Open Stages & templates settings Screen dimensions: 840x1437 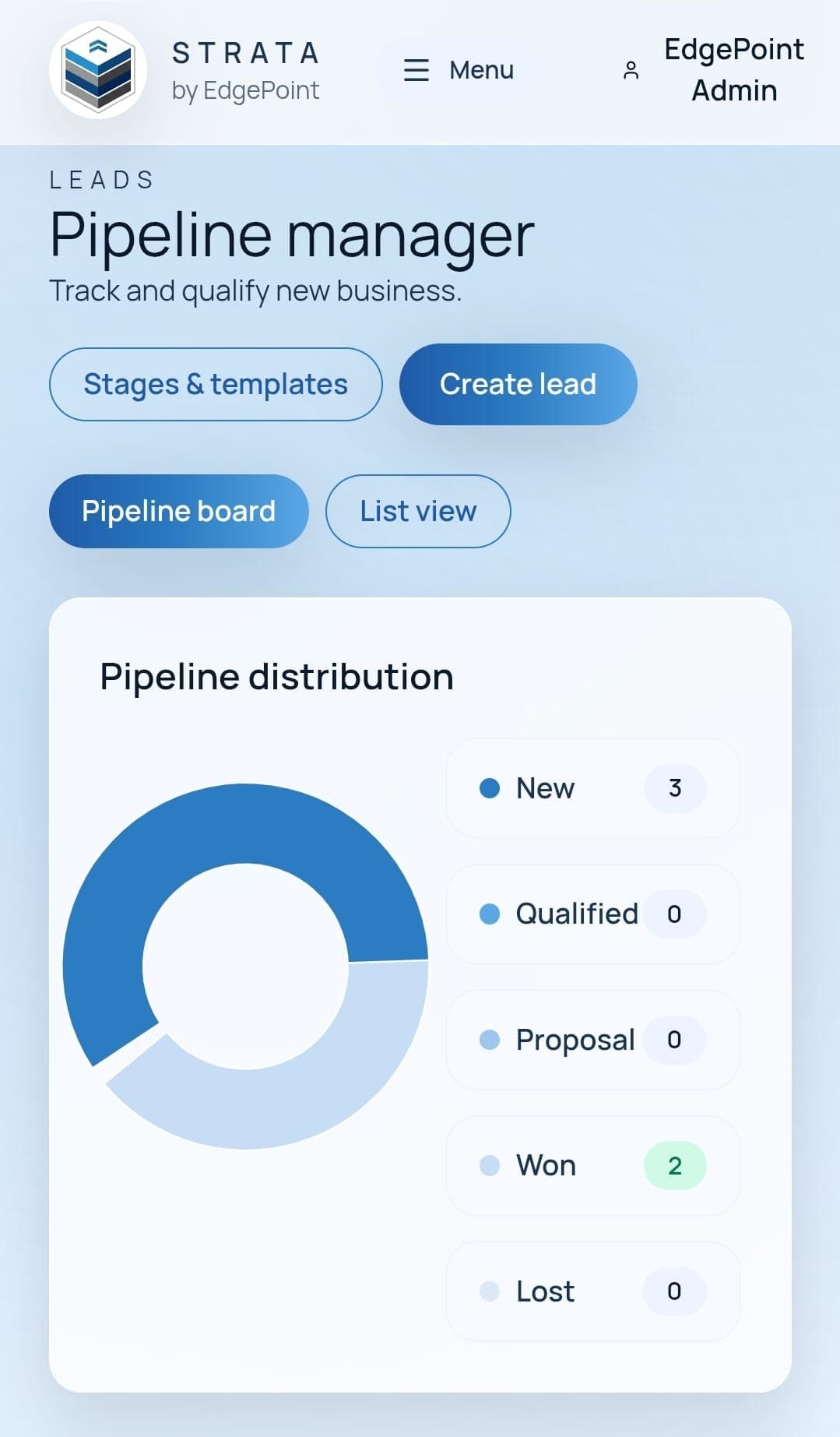pos(216,384)
